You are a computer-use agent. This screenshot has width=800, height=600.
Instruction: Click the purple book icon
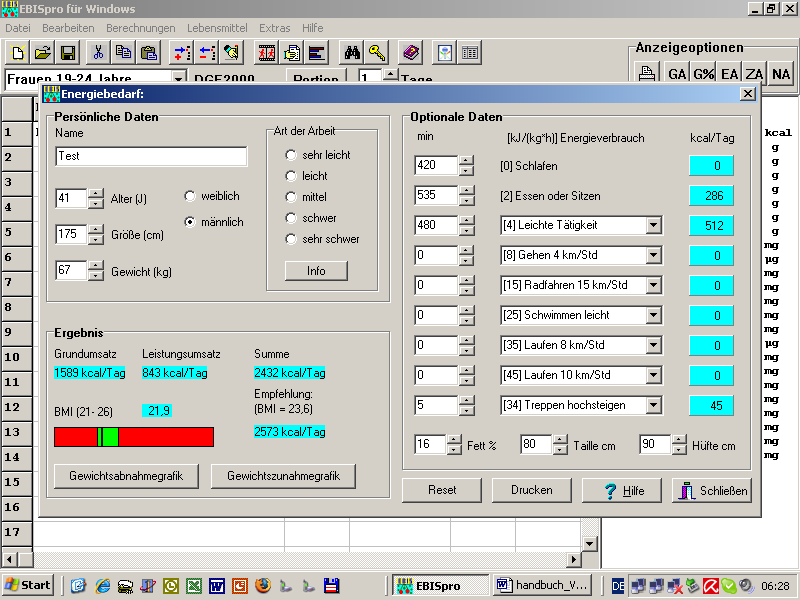pyautogui.click(x=410, y=53)
